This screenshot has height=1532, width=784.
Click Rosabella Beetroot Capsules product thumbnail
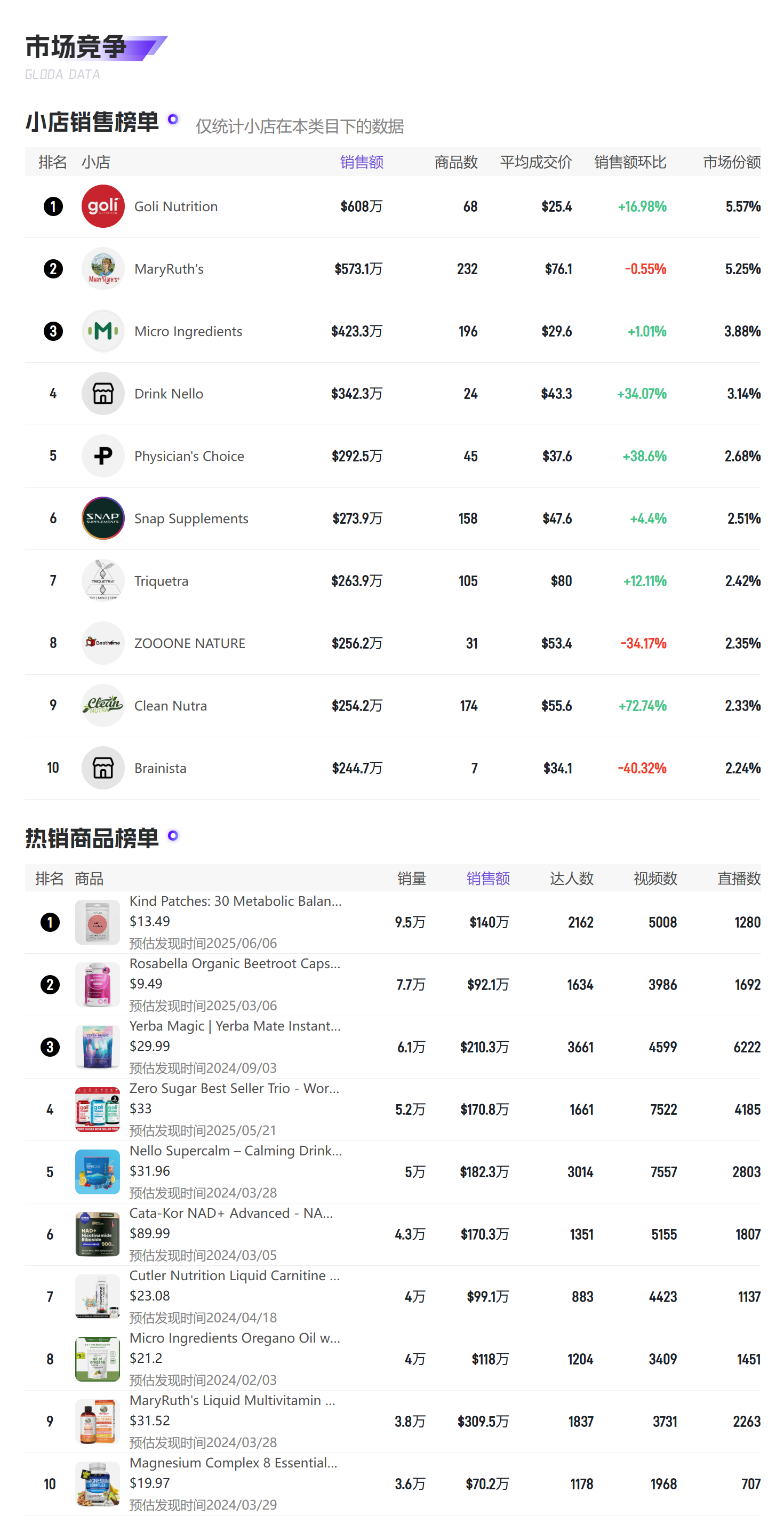pyautogui.click(x=98, y=985)
